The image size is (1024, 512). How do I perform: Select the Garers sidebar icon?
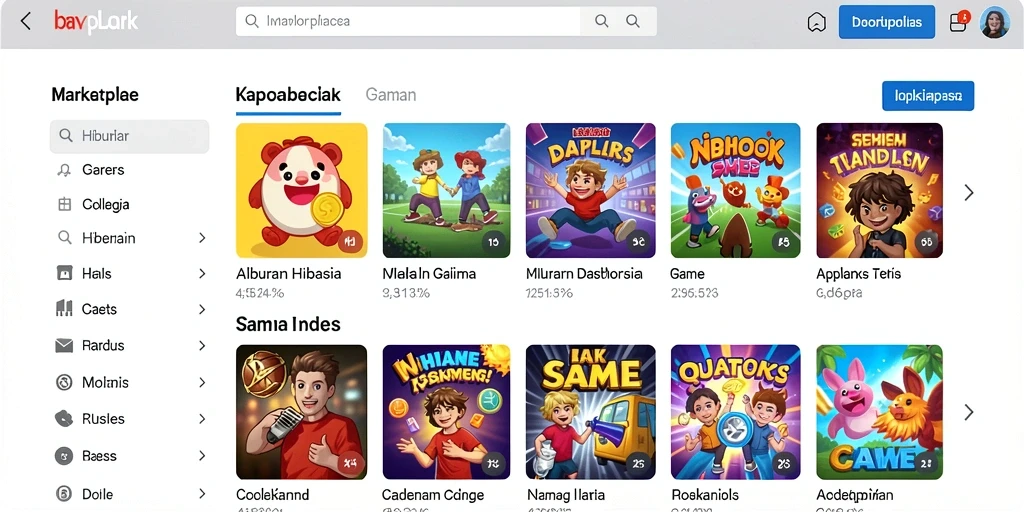(x=64, y=170)
